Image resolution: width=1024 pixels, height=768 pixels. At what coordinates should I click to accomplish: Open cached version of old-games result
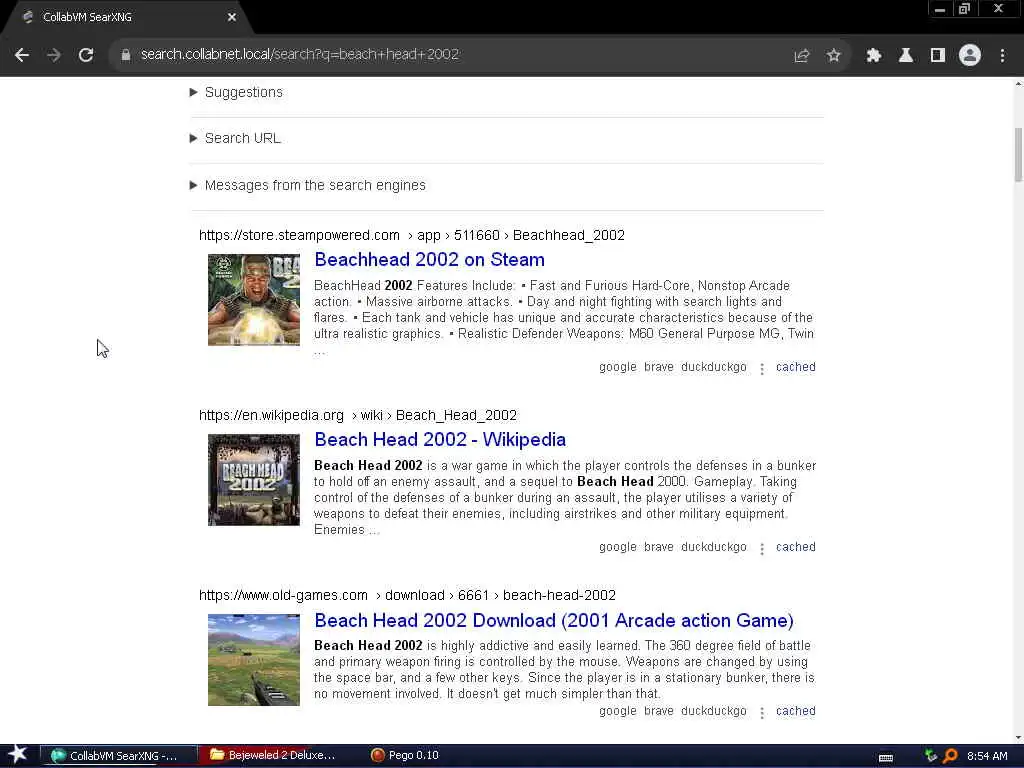(795, 711)
